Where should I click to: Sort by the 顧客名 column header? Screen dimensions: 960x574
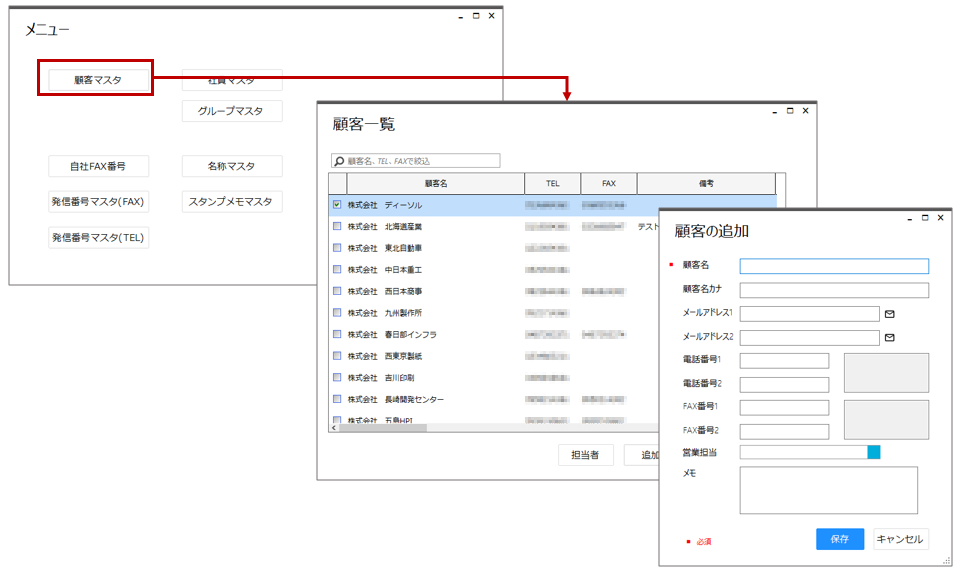point(436,183)
